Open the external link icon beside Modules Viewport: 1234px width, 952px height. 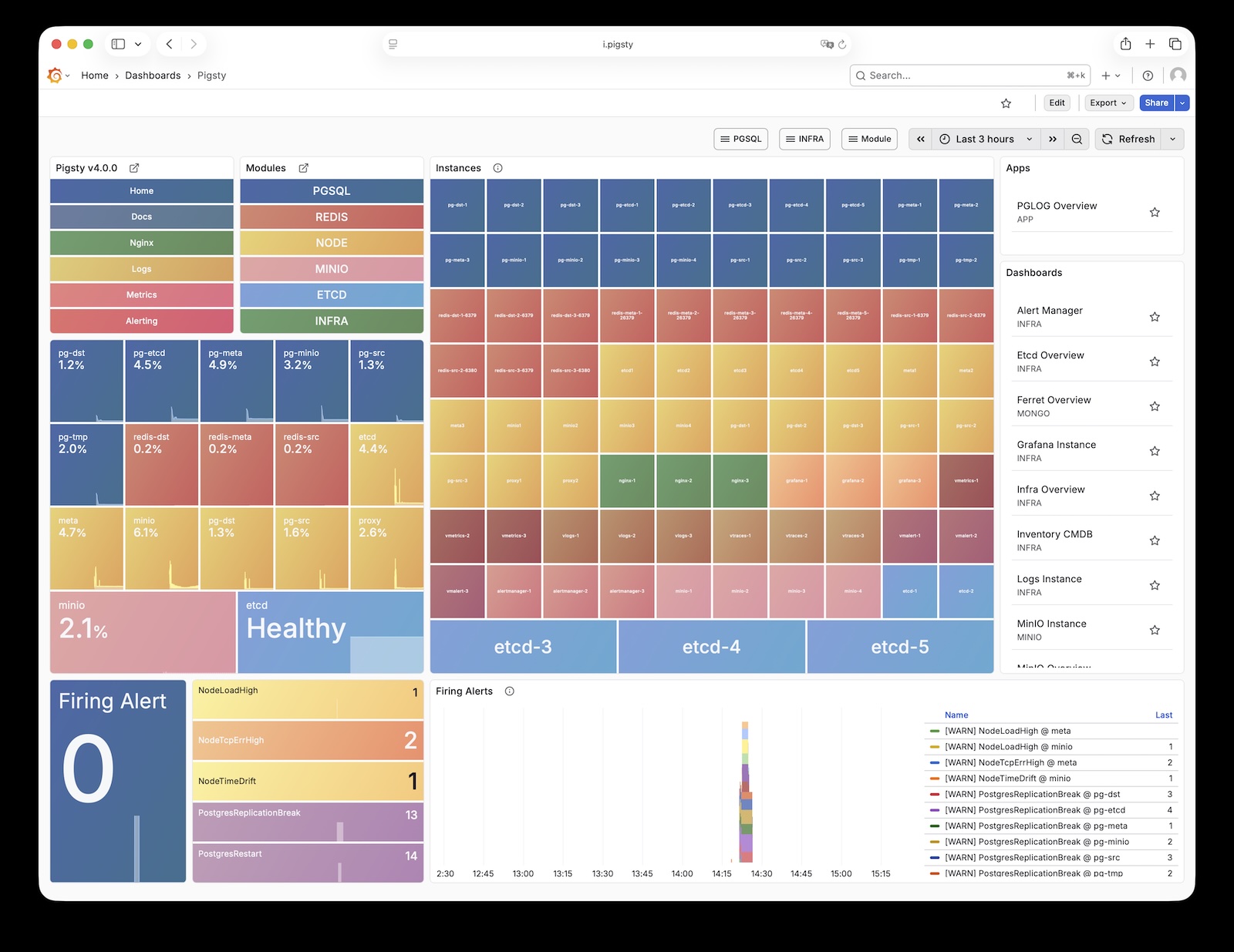click(303, 168)
